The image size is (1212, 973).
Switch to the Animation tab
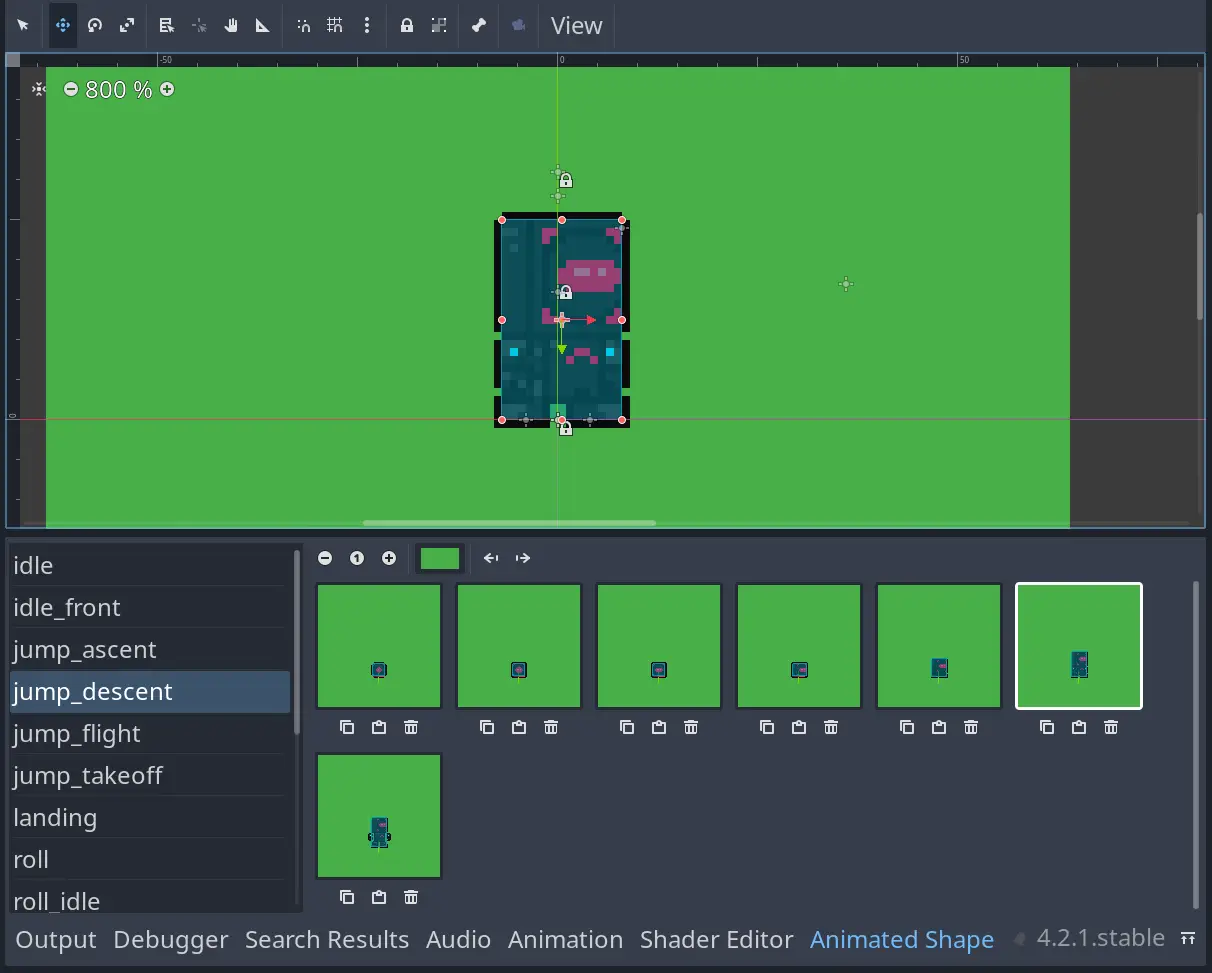[565, 940]
